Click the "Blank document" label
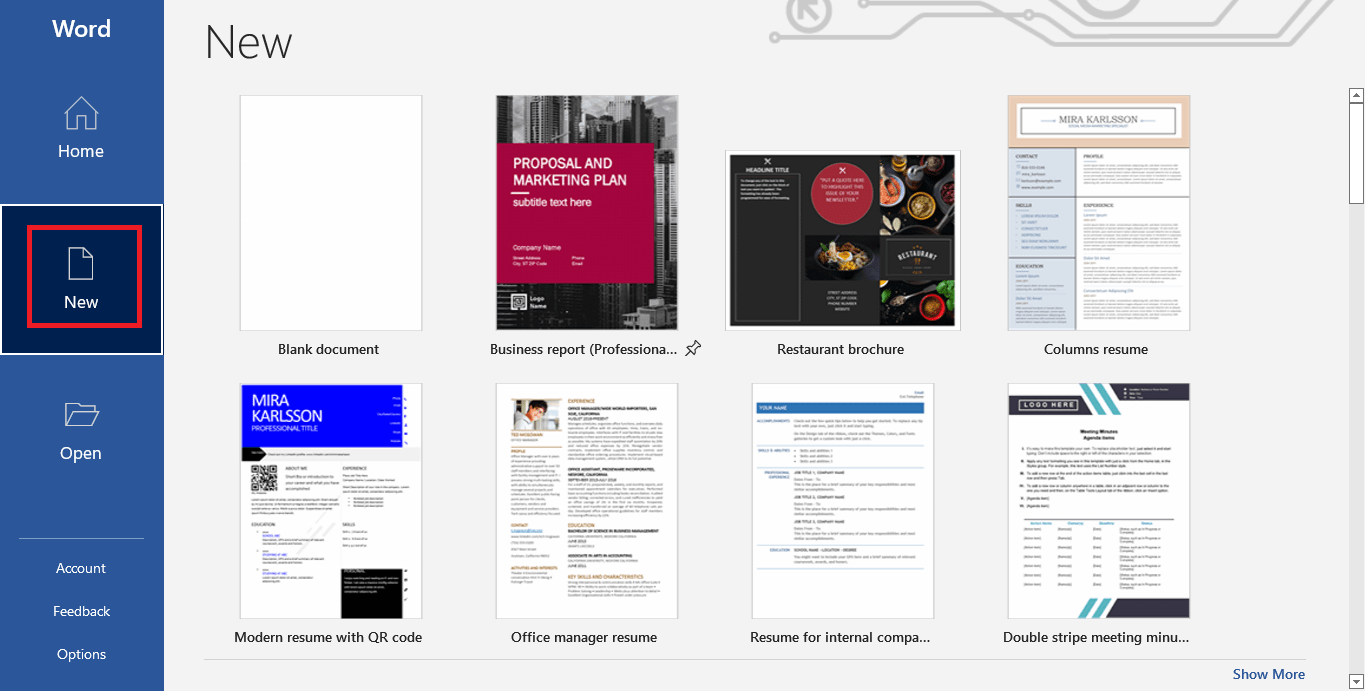Screen dimensions: 1365x691 329,349
